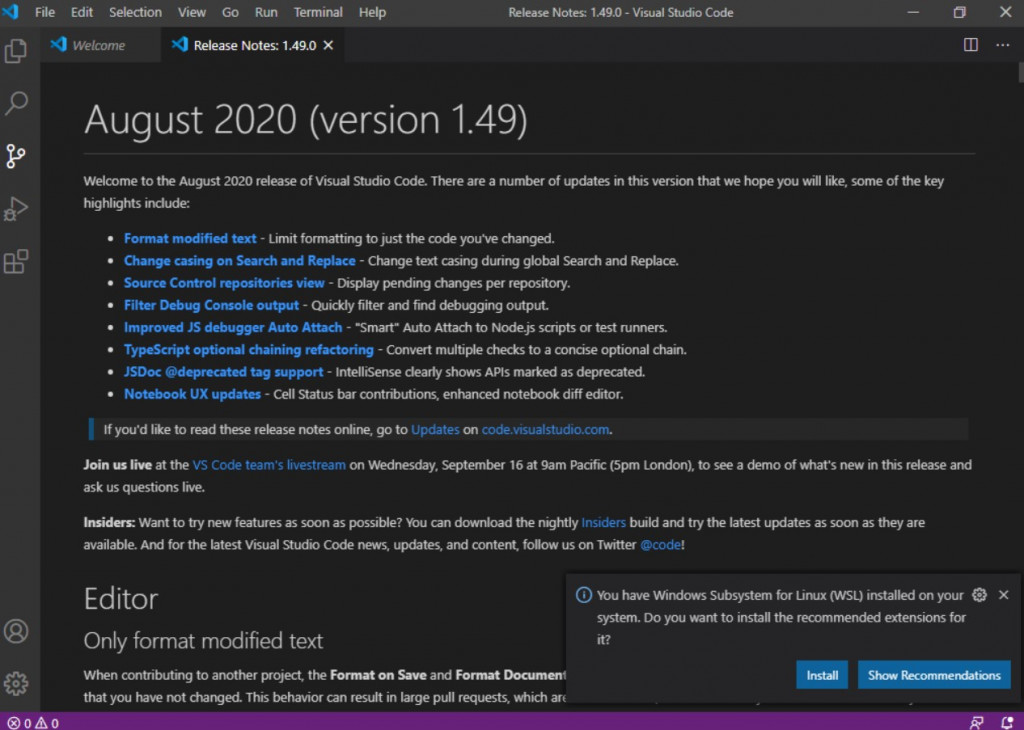Open VS Code team's livestream link

click(x=269, y=465)
